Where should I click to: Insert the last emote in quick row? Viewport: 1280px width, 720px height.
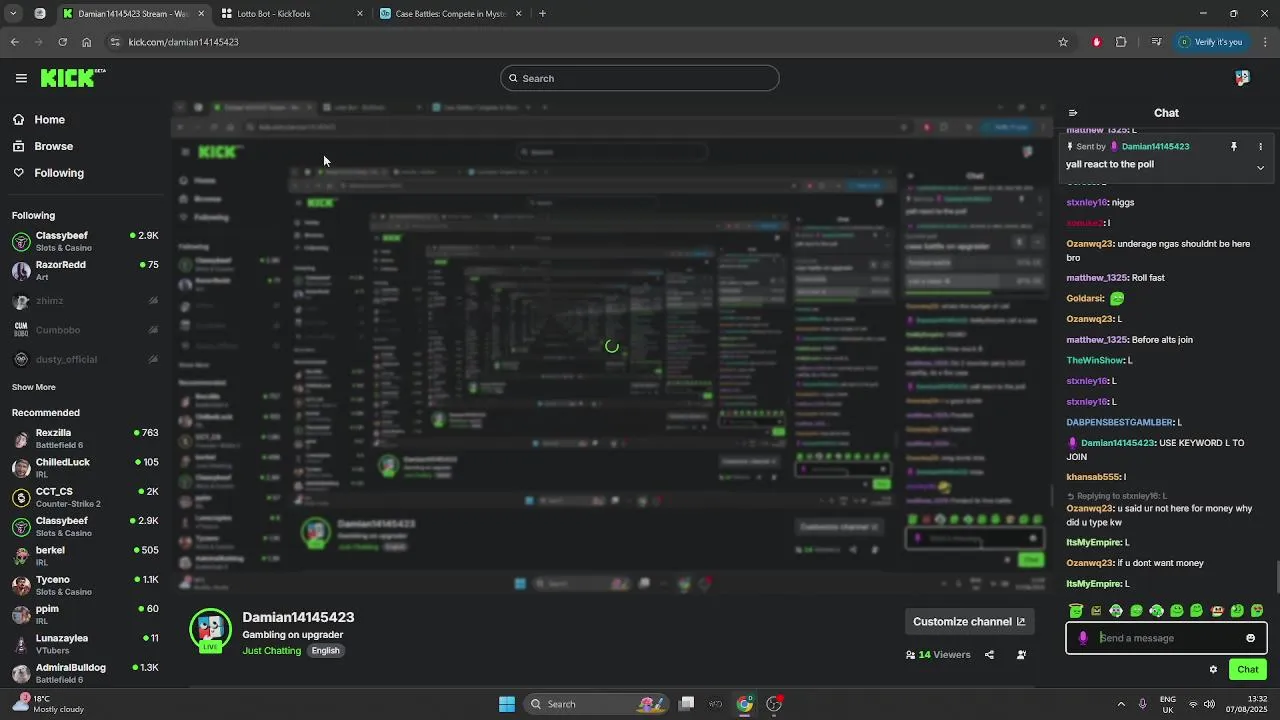coord(1257,611)
